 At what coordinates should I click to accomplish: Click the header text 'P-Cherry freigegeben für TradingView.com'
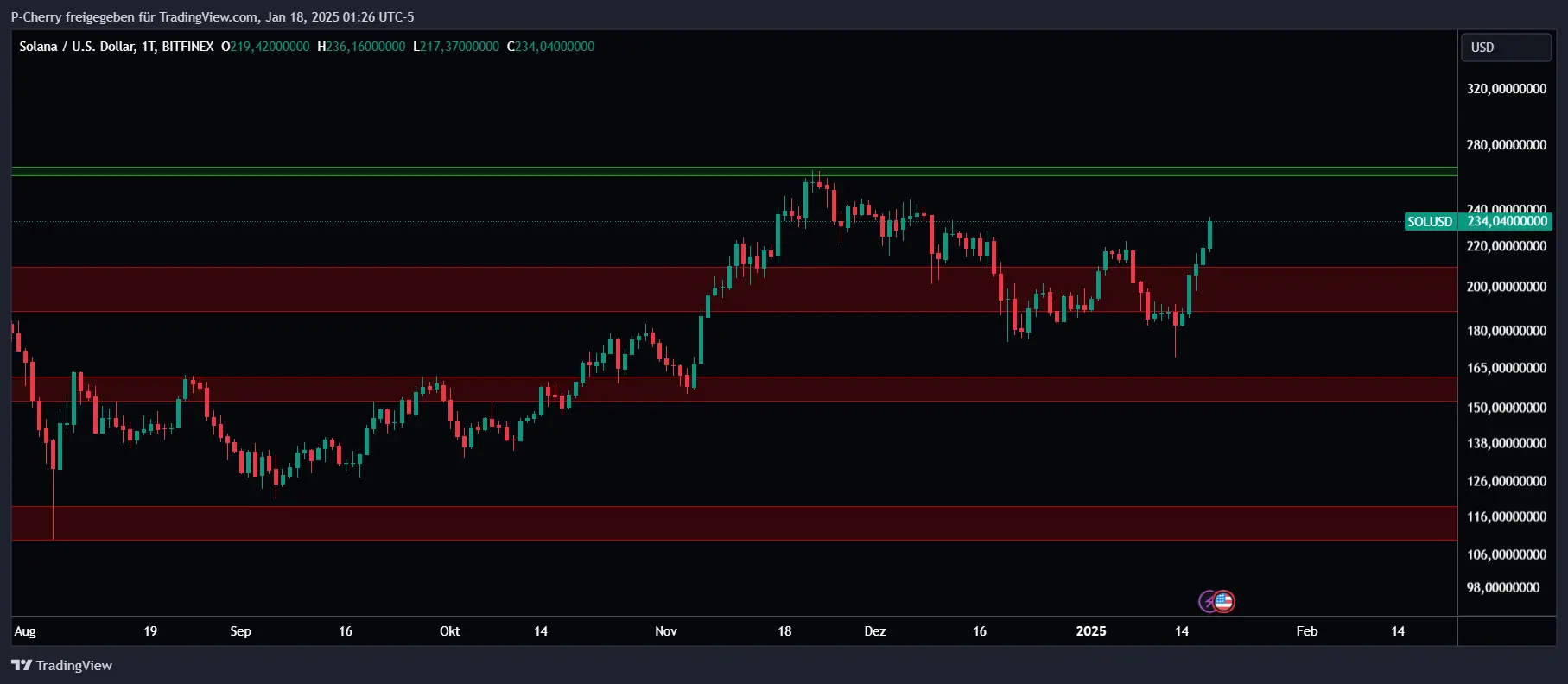point(134,17)
